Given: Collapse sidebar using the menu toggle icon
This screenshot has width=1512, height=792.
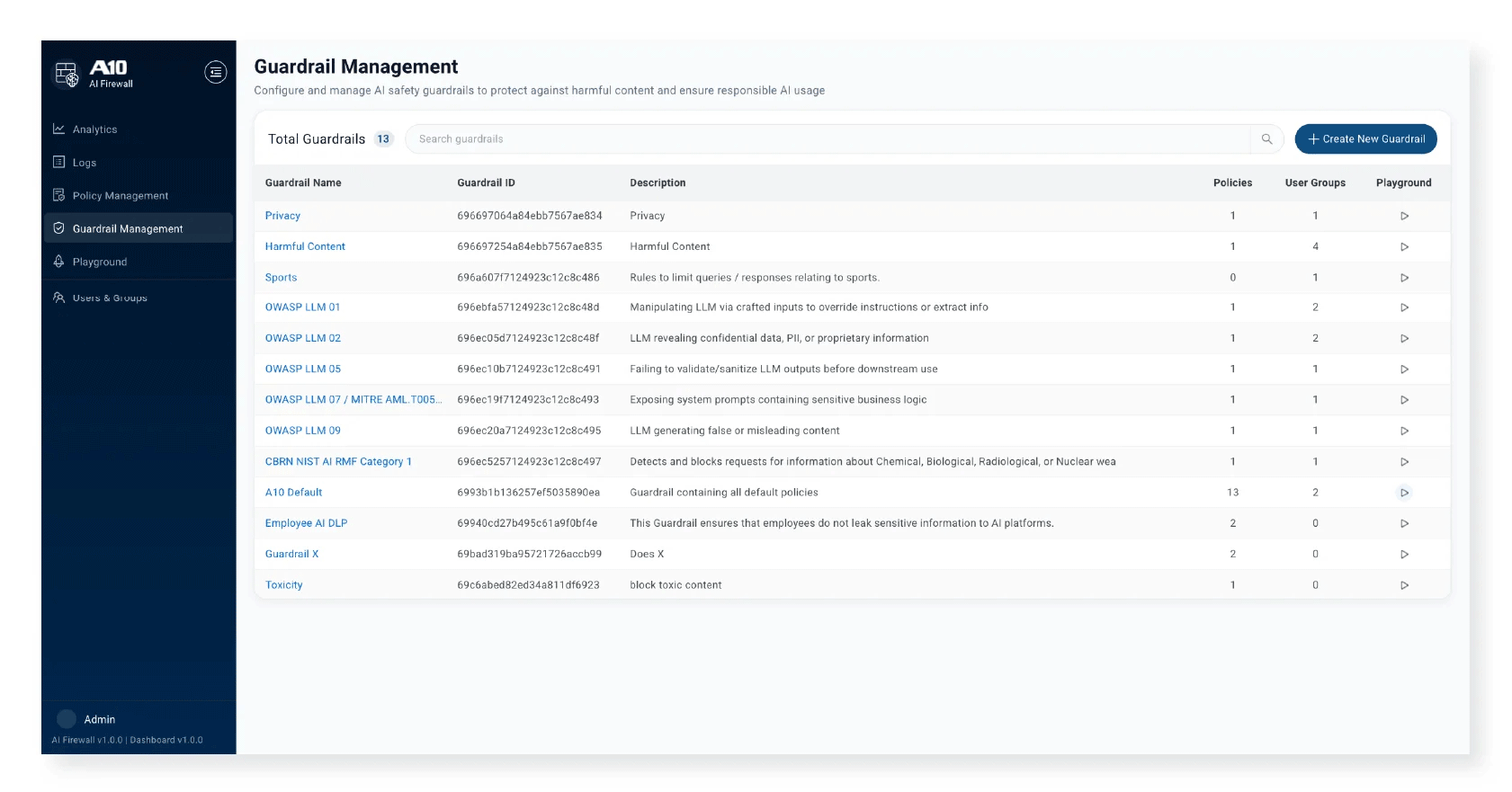Looking at the screenshot, I should coord(216,72).
